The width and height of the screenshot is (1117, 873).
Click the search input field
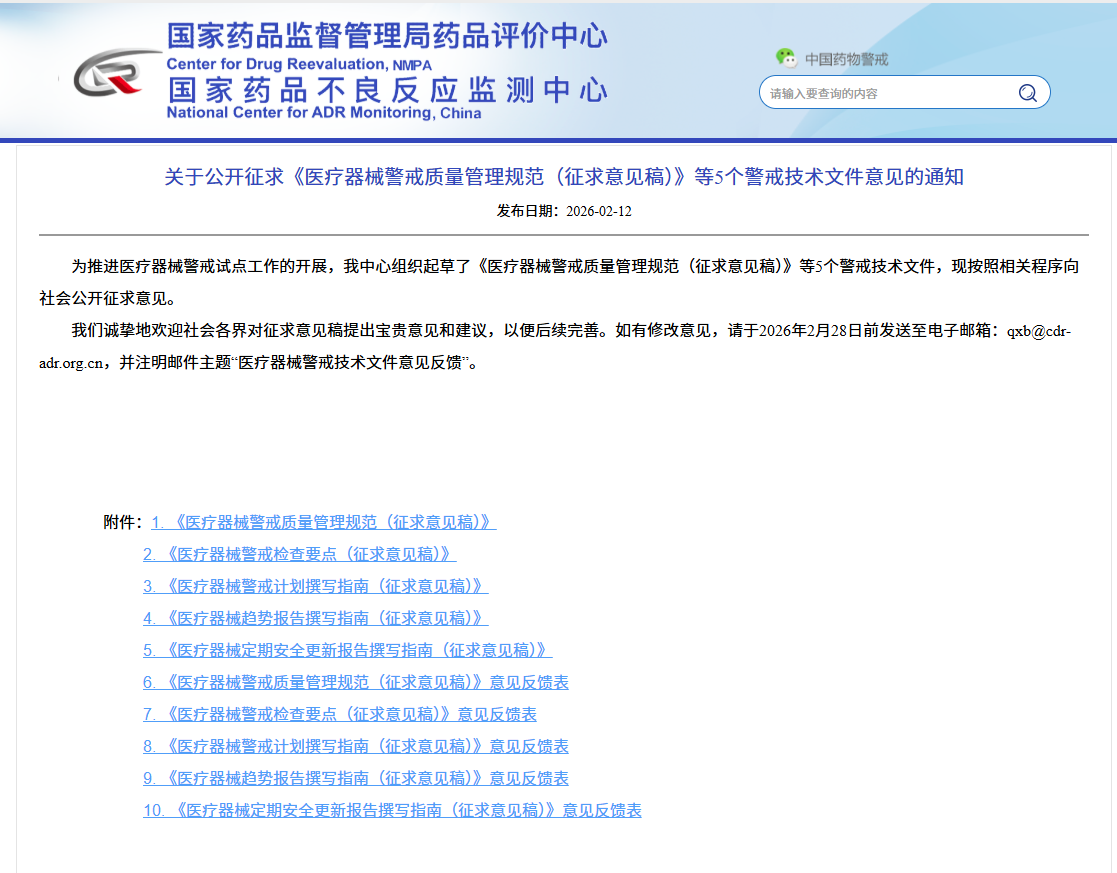[x=885, y=93]
